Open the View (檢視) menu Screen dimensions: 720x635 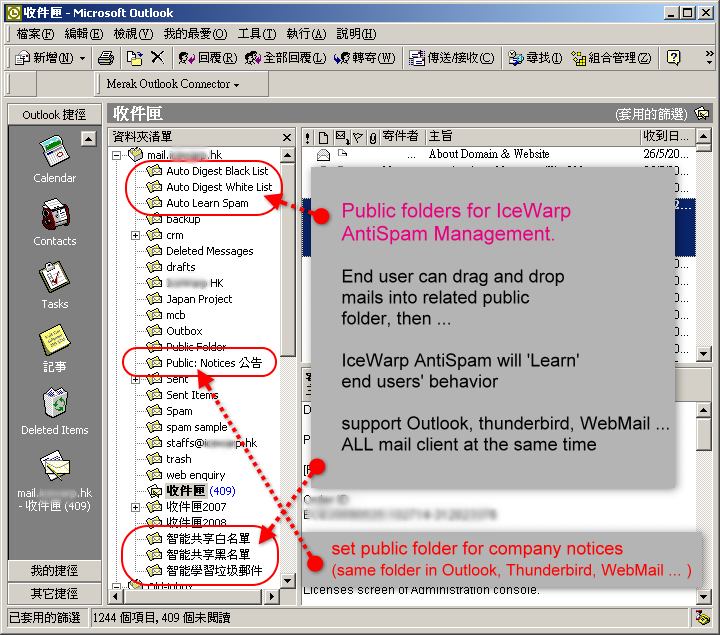[133, 34]
